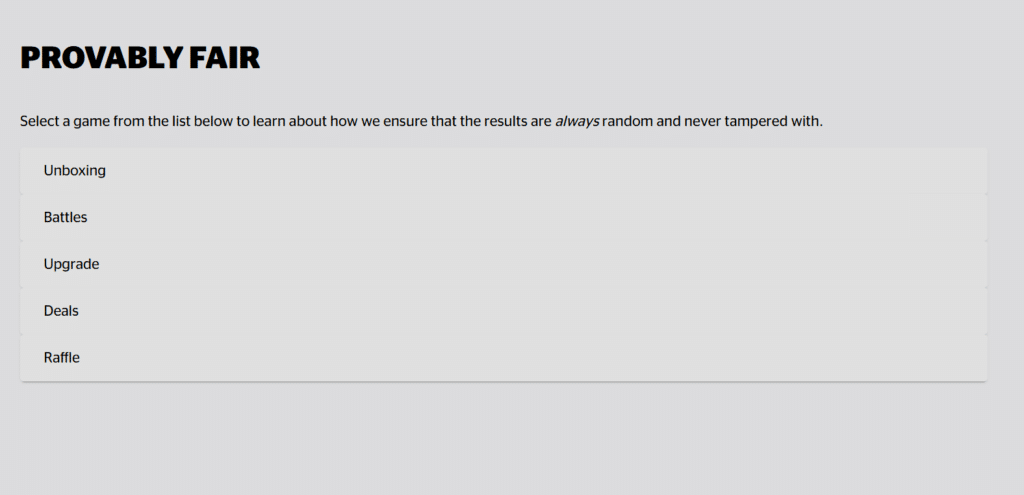The height and width of the screenshot is (495, 1024).
Task: Expand the Battles accordion row
Action: click(504, 217)
